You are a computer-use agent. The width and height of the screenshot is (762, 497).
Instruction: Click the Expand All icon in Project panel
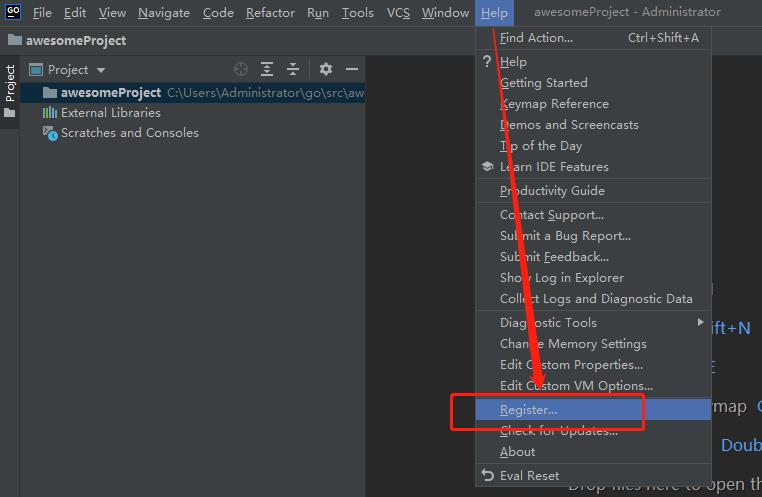(267, 69)
